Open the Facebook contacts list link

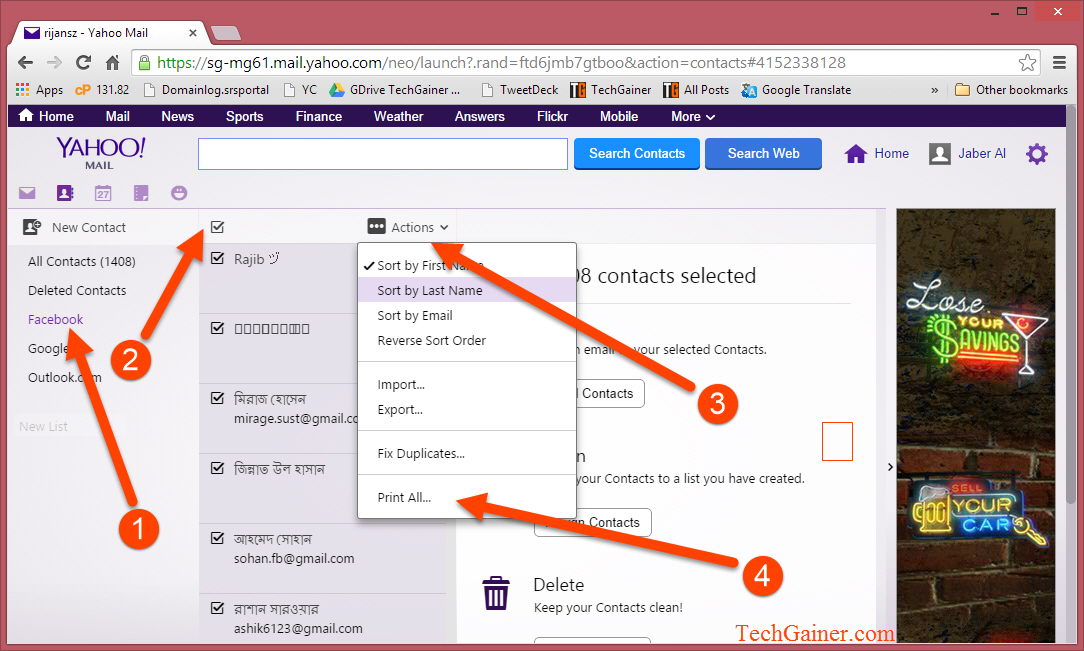tap(55, 319)
